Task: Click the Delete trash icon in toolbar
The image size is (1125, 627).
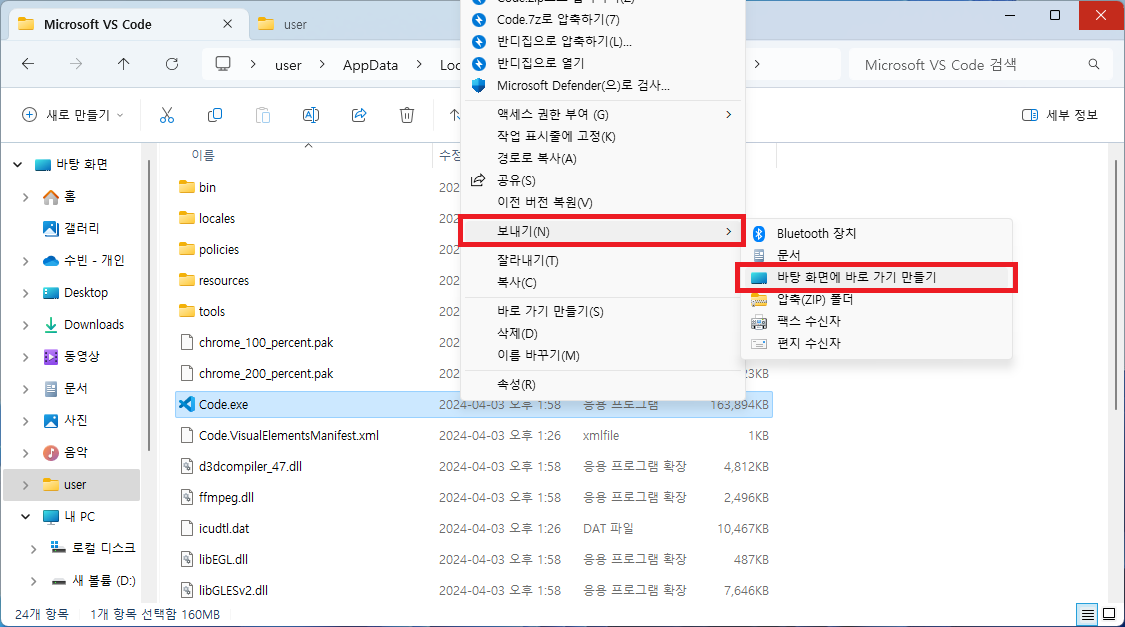Action: pos(407,115)
